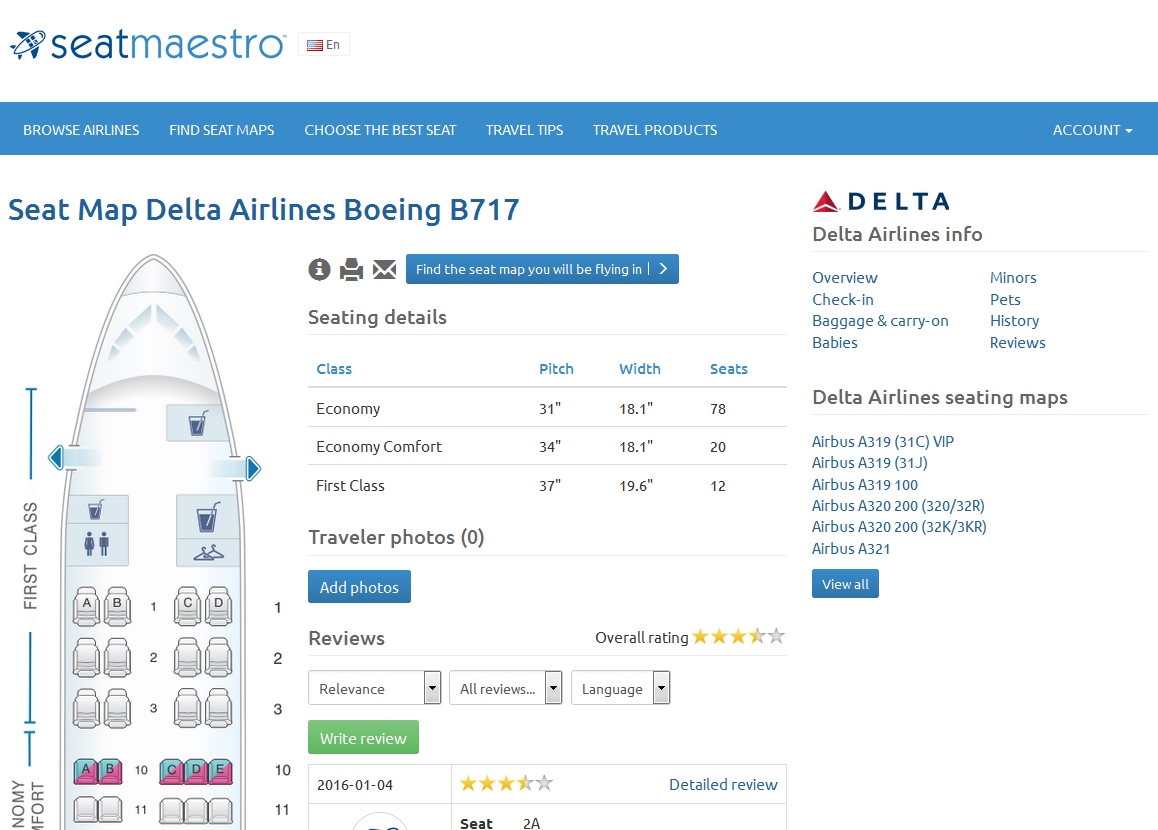Expand the Language dropdown
1158x830 pixels.
pyautogui.click(x=620, y=688)
